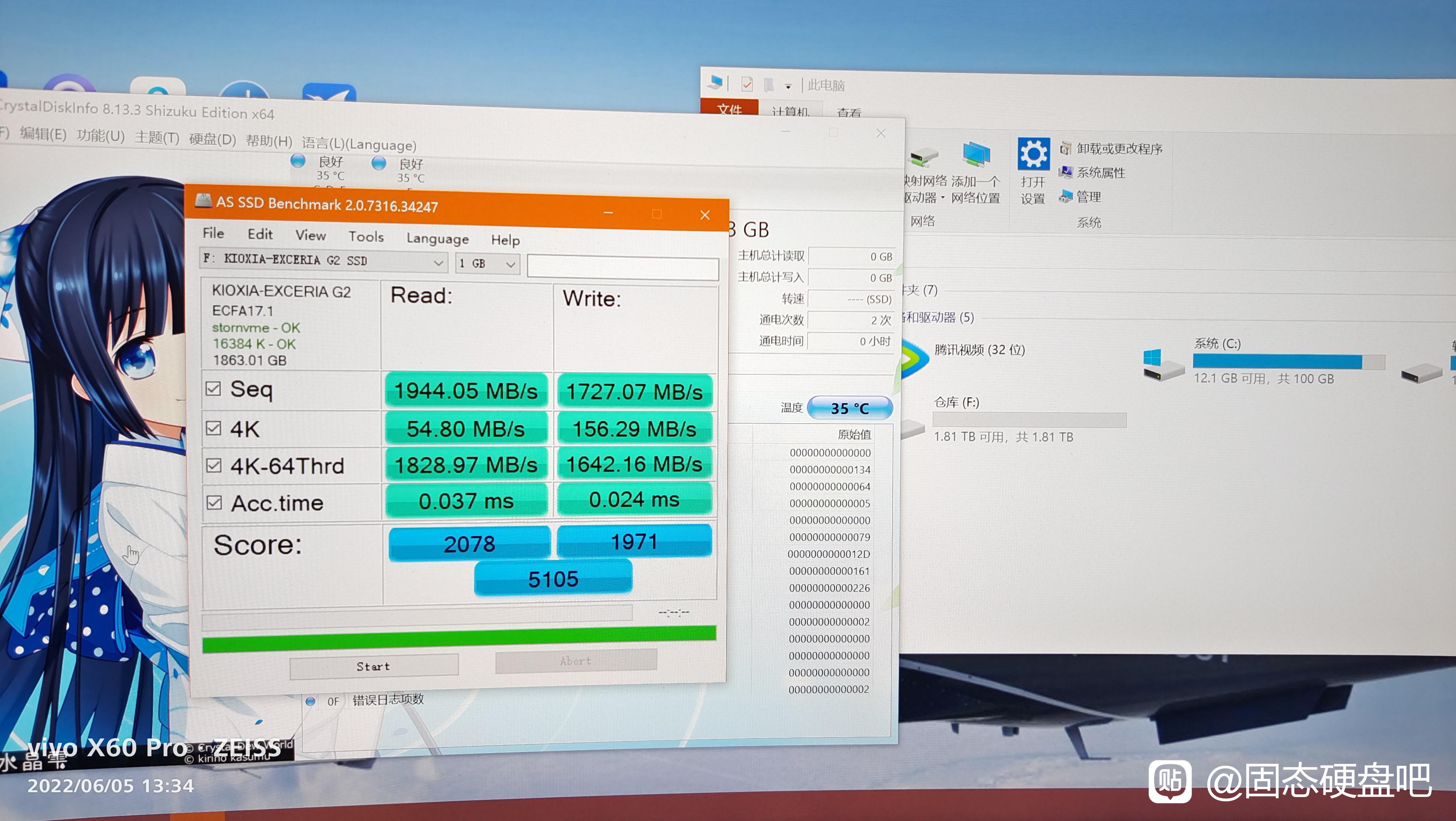This screenshot has height=821, width=1456.
Task: Click the 0F 错误日志项数 status dot
Action: pyautogui.click(x=310, y=701)
